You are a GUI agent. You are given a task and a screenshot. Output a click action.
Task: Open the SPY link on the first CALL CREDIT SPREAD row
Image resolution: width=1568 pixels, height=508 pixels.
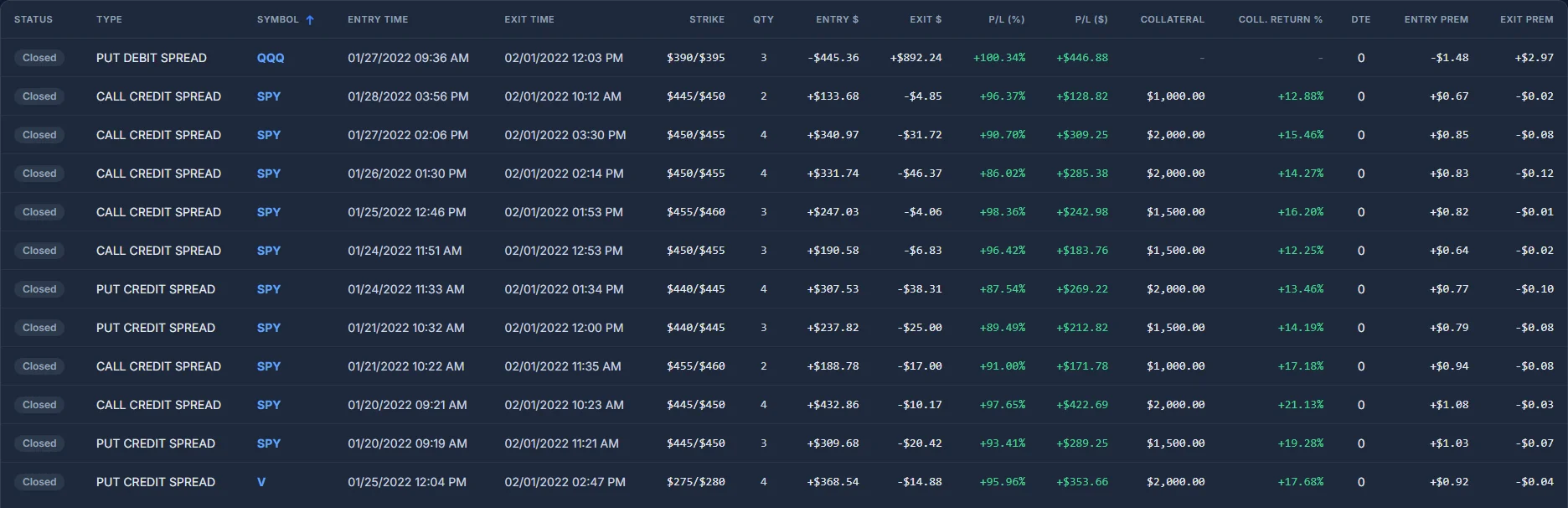coord(268,96)
